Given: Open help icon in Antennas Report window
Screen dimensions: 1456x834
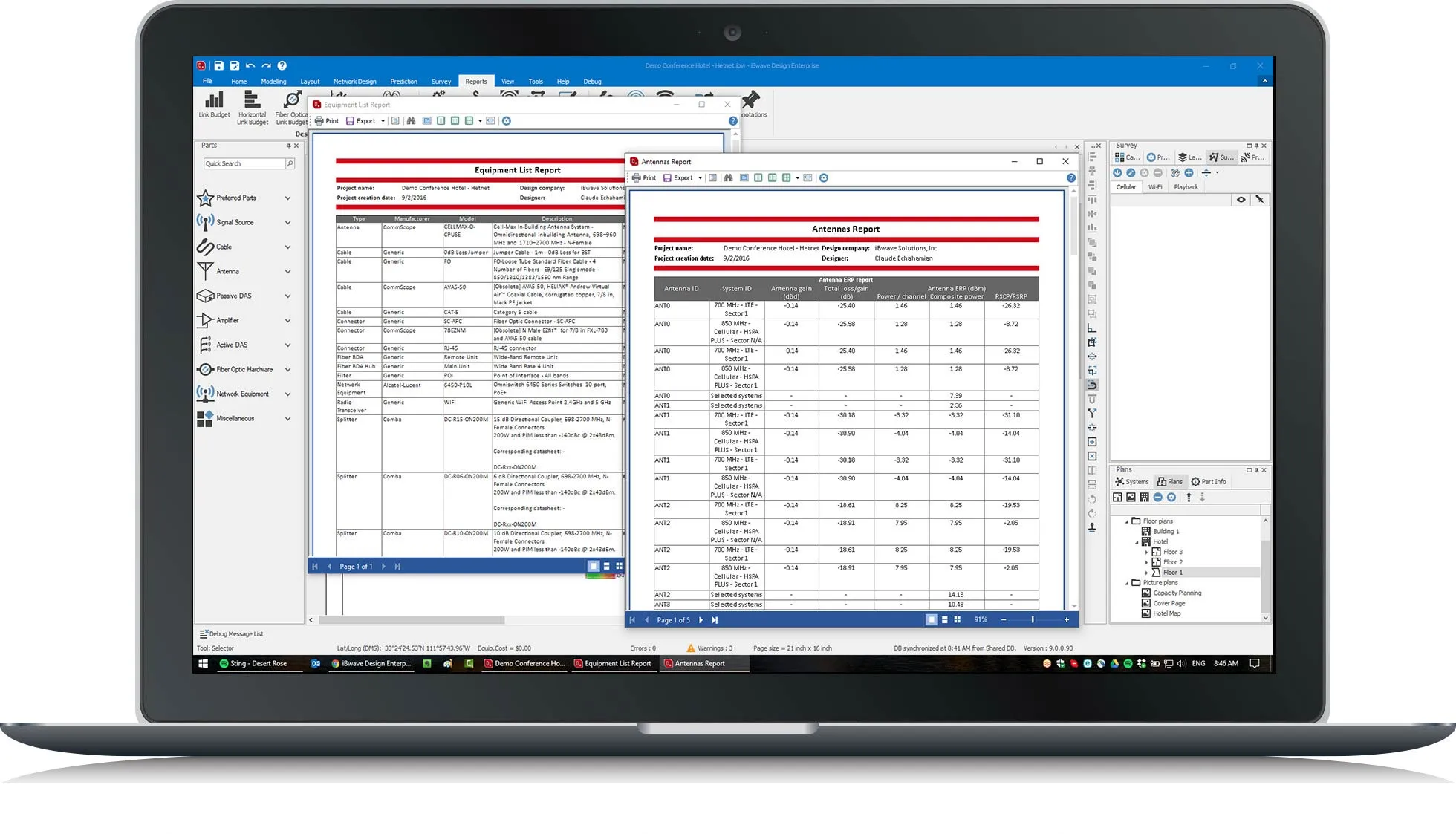Looking at the screenshot, I should point(1070,178).
